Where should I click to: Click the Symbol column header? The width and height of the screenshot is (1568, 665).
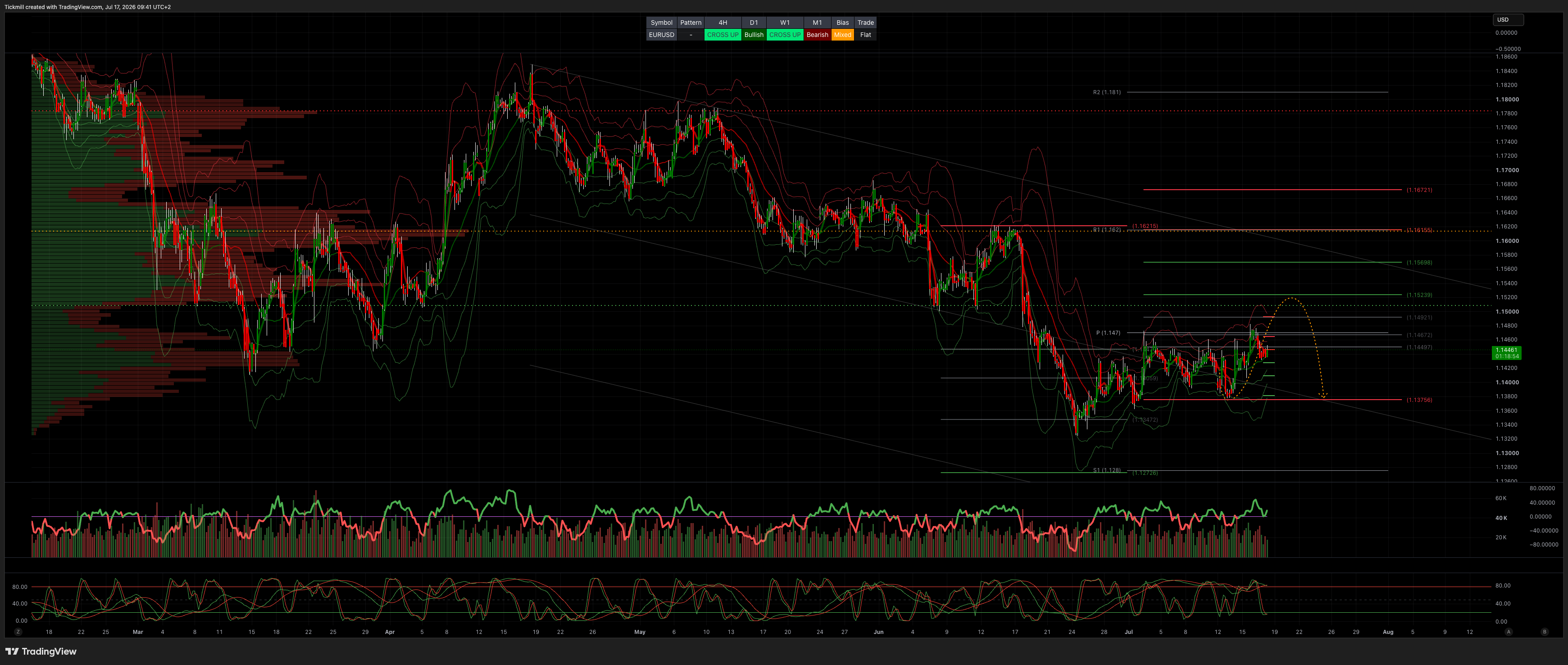(x=662, y=23)
